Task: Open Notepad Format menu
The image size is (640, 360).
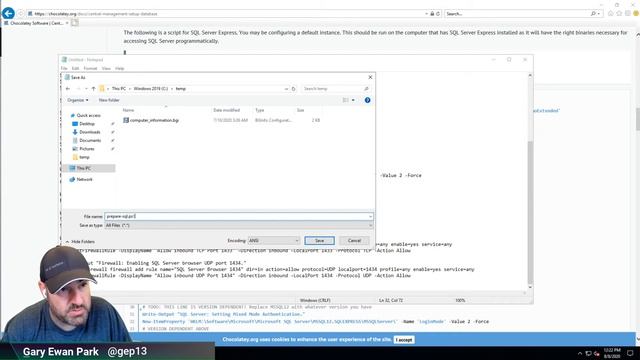Action: pos(90,69)
